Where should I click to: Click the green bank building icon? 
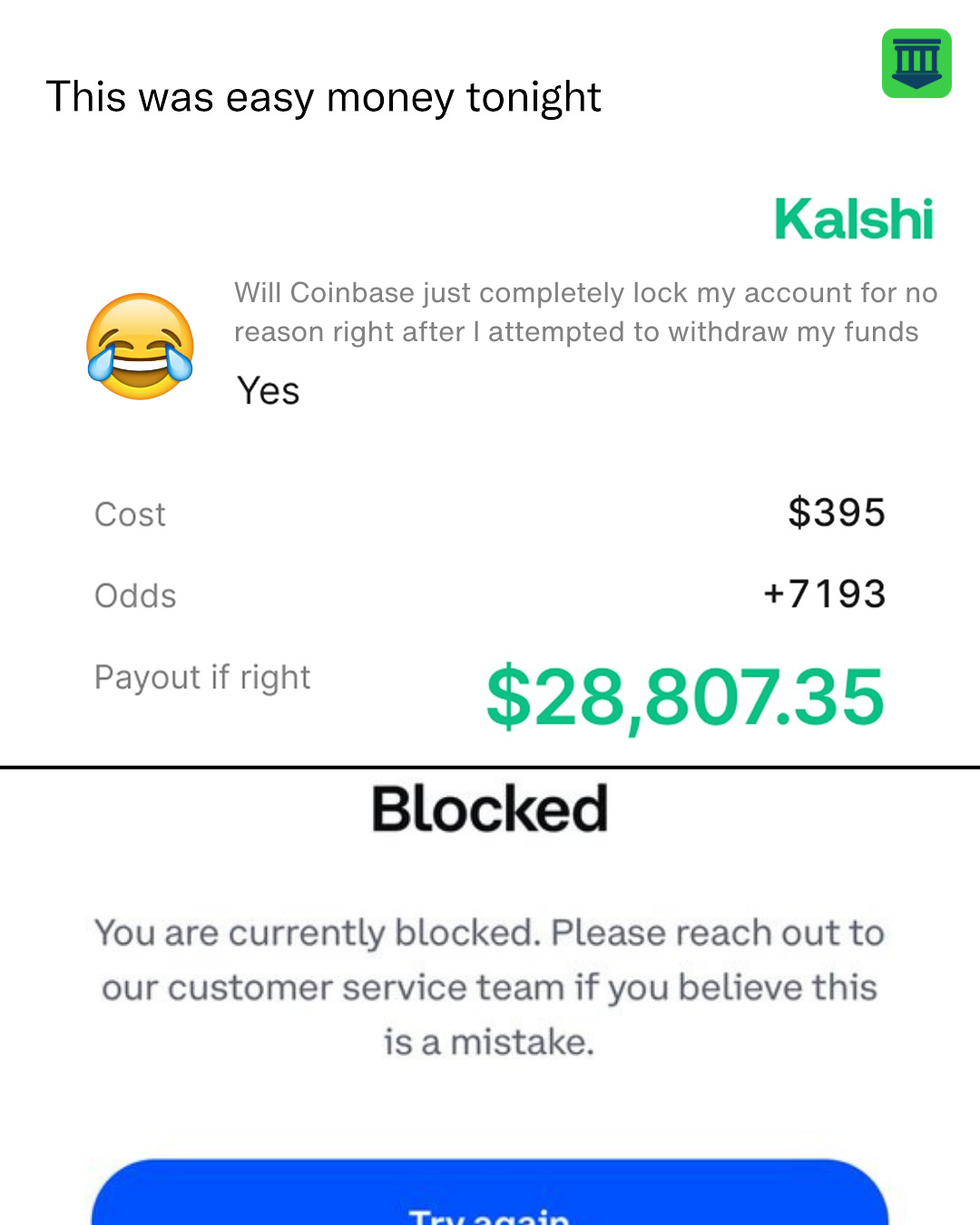(x=916, y=63)
